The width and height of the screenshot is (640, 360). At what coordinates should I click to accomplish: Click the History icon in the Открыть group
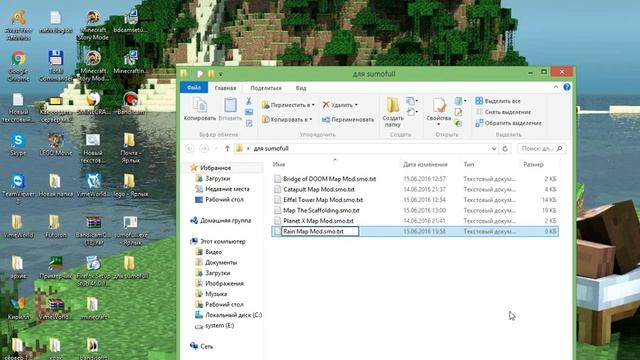pyautogui.click(x=458, y=123)
